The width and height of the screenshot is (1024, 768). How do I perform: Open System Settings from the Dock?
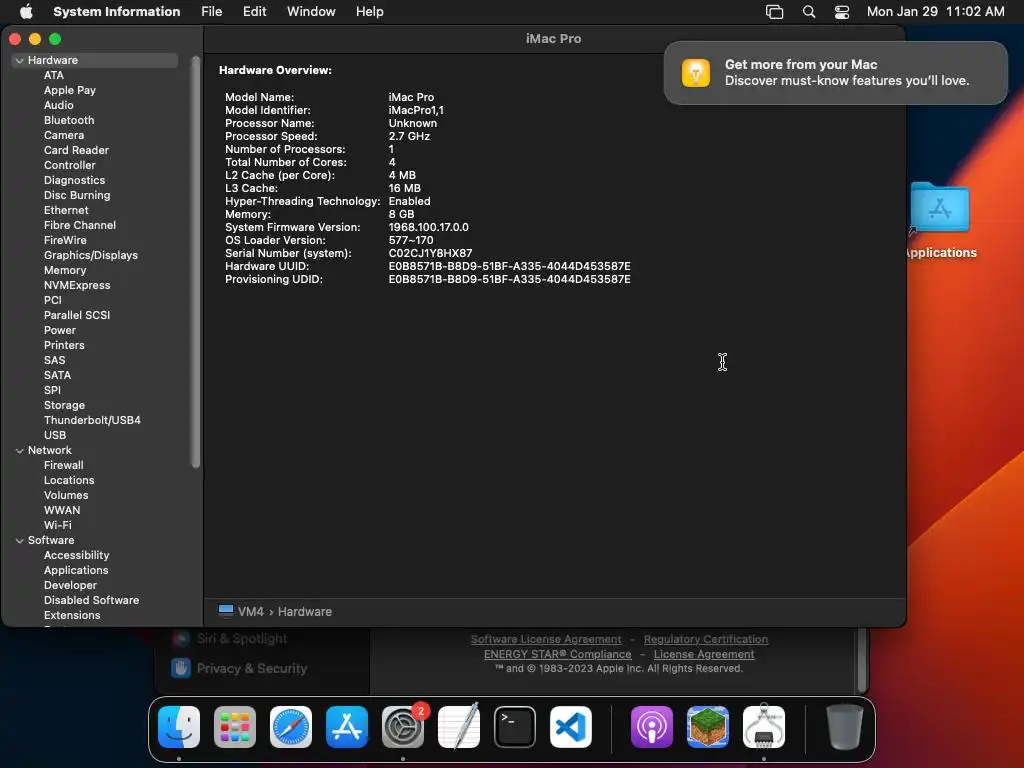coord(403,727)
